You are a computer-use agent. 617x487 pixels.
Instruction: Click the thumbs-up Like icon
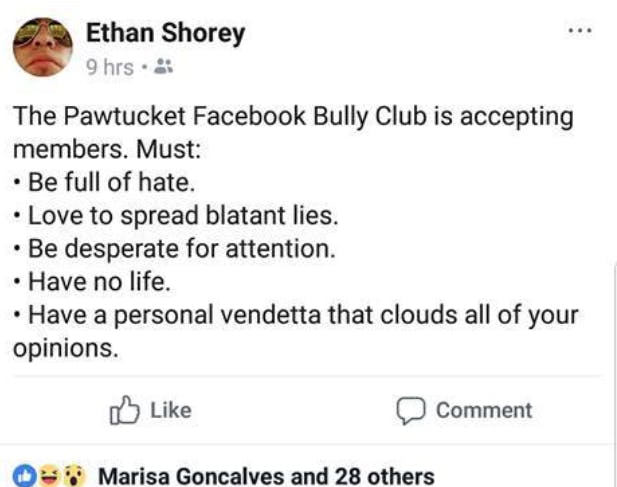(122, 410)
